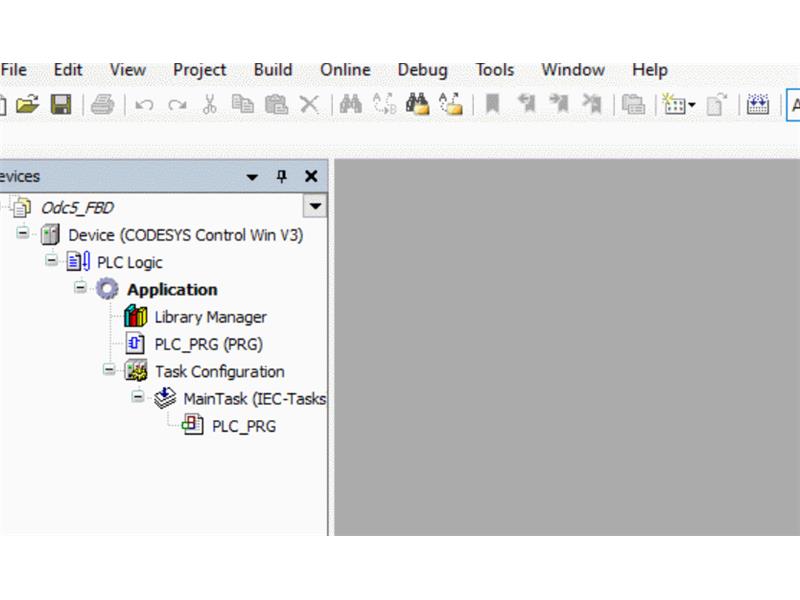Click the Undo arrow icon
Screen dimensions: 800x600
144,105
